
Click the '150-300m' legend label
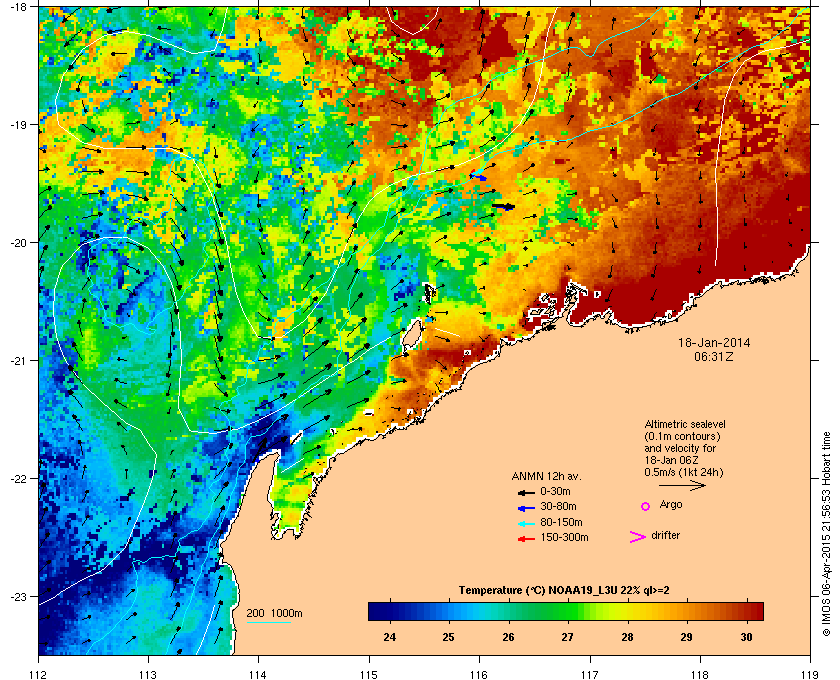click(565, 537)
